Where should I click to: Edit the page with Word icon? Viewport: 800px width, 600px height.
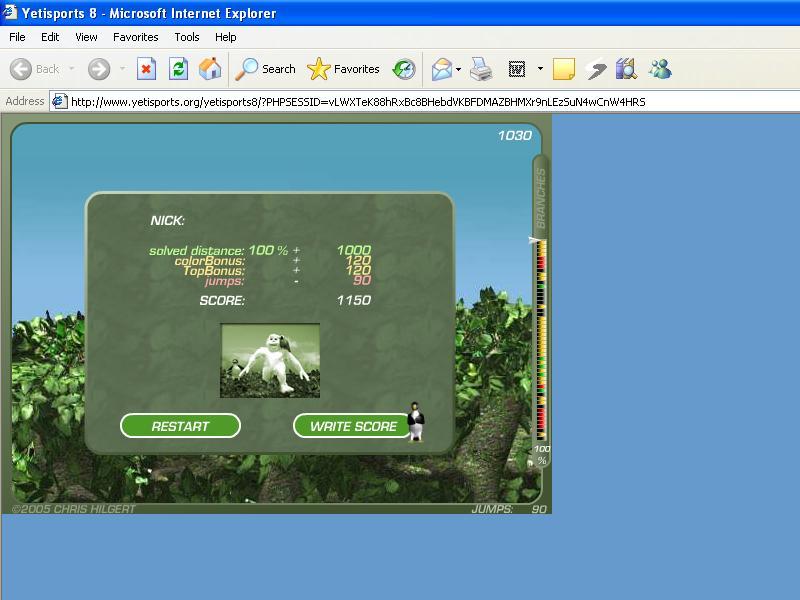point(517,69)
